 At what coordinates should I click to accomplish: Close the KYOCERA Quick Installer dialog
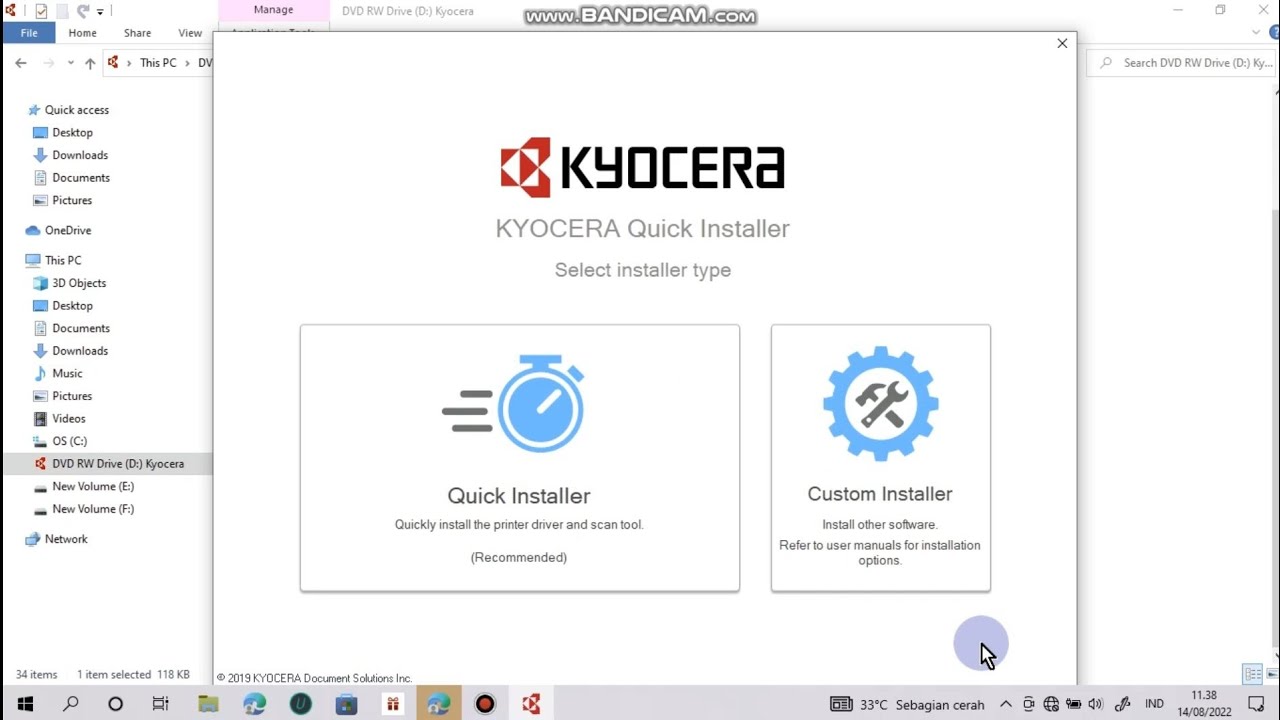(1062, 43)
